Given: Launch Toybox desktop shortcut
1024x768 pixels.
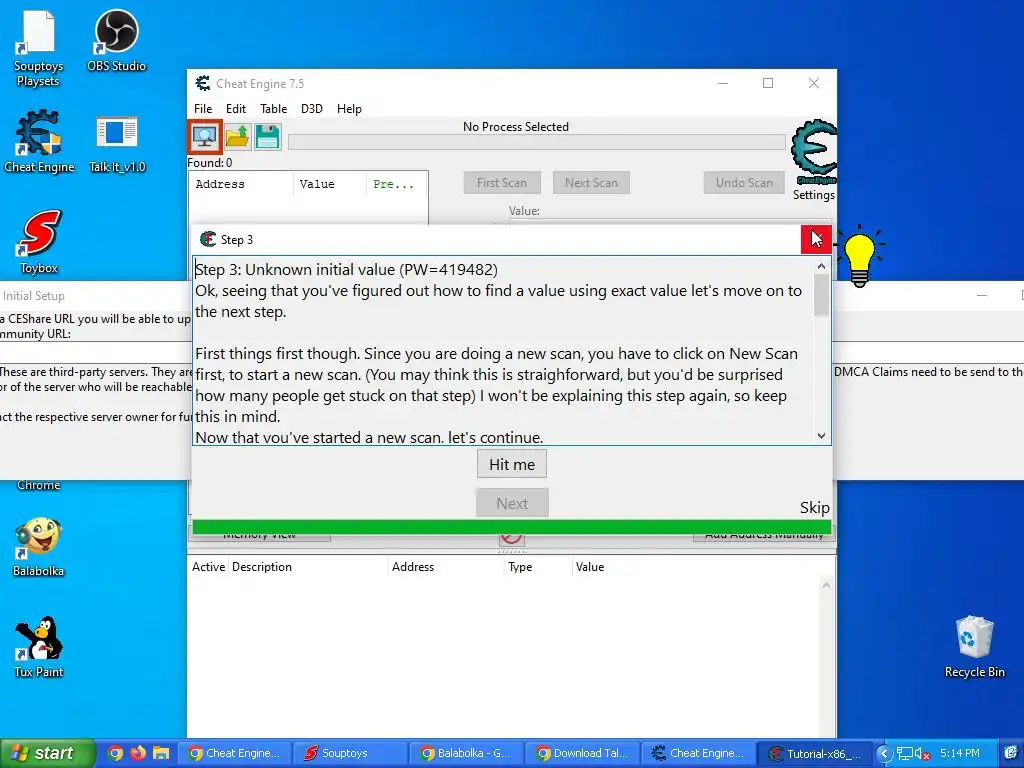Looking at the screenshot, I should (x=39, y=241).
